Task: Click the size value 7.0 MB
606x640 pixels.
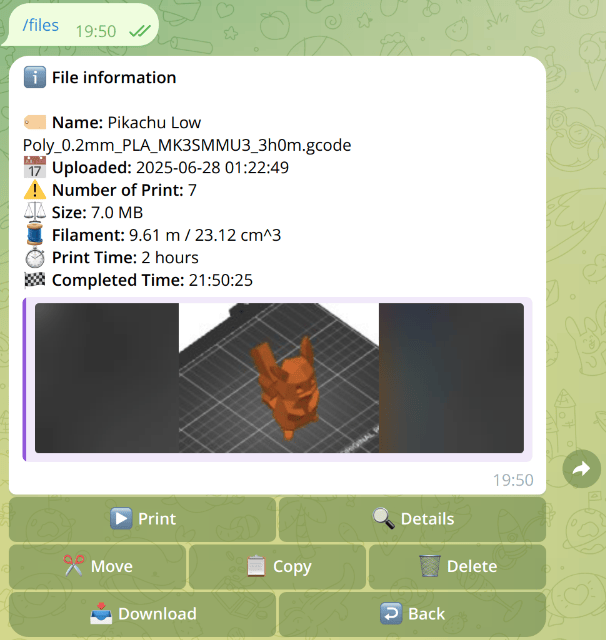Action: pyautogui.click(x=117, y=213)
